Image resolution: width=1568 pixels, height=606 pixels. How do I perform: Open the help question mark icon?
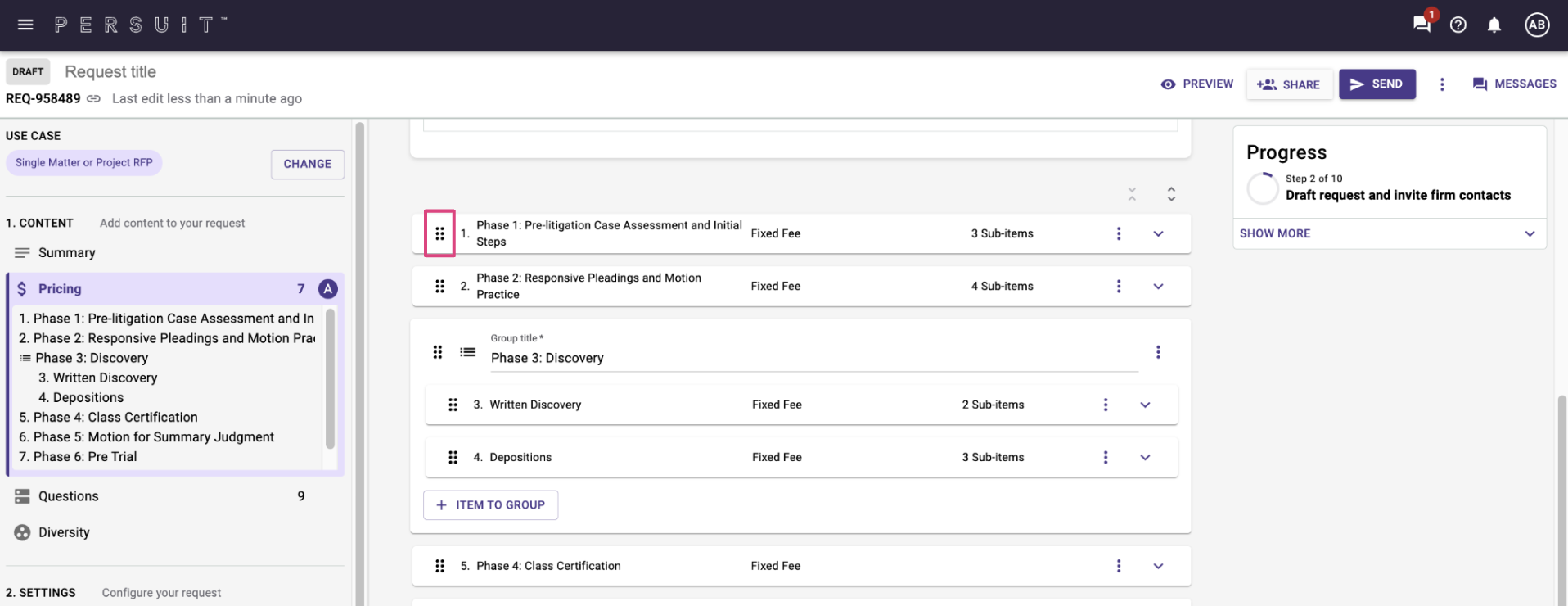1458,25
